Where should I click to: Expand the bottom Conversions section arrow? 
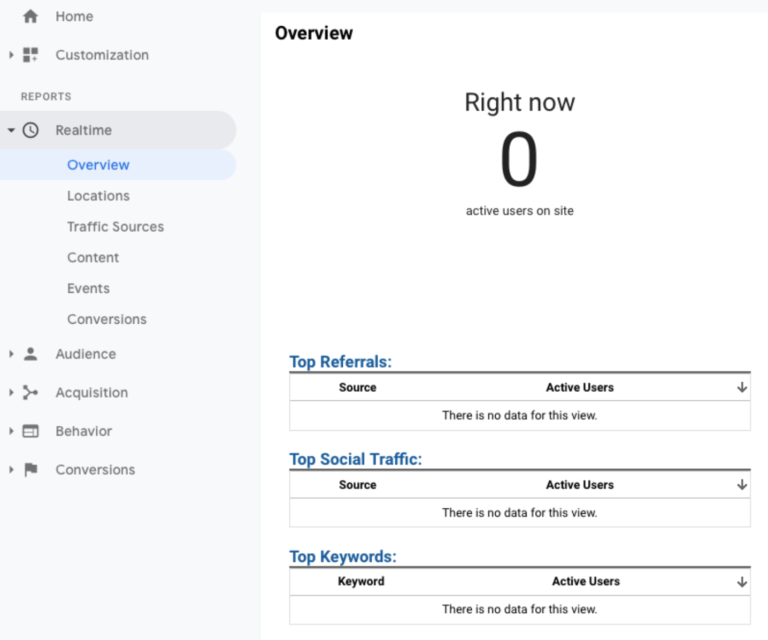(x=11, y=470)
